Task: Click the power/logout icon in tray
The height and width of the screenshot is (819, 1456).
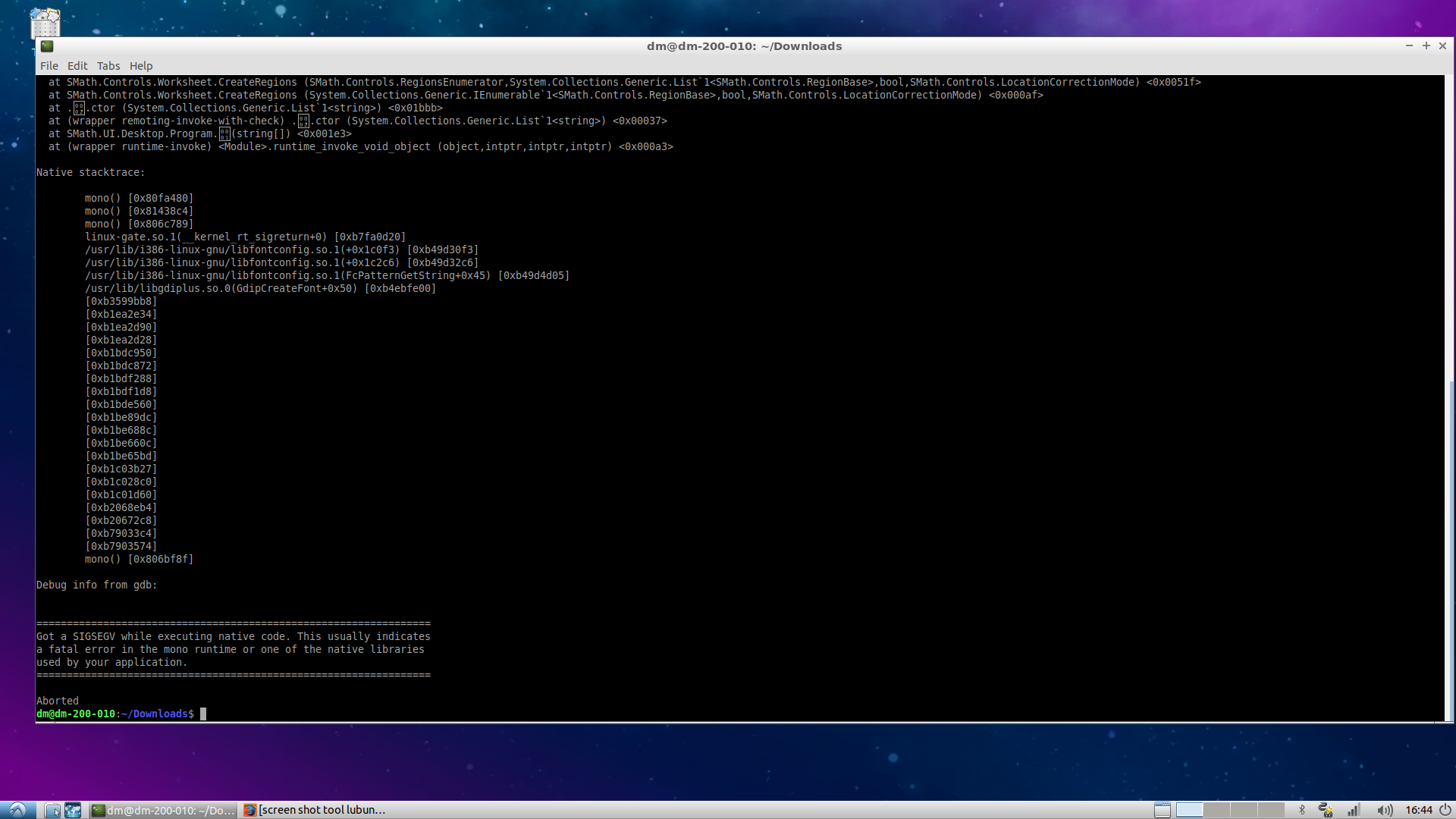Action: pyautogui.click(x=1445, y=810)
